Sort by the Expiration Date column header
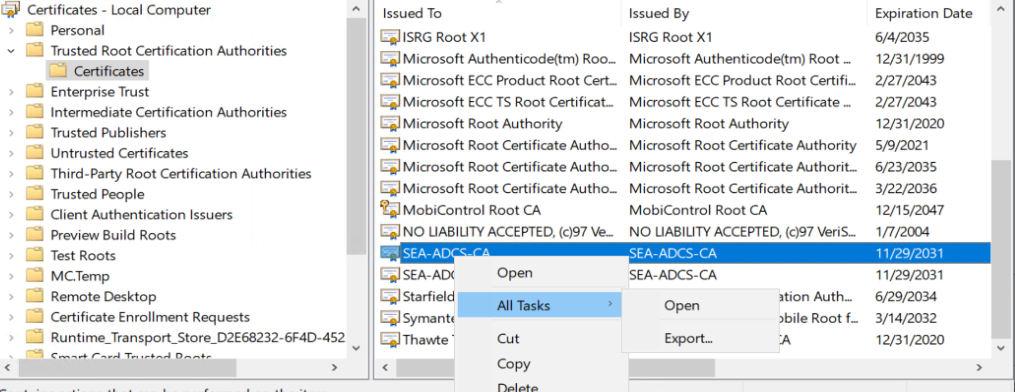Viewport: 1015px width, 392px height. 924,13
